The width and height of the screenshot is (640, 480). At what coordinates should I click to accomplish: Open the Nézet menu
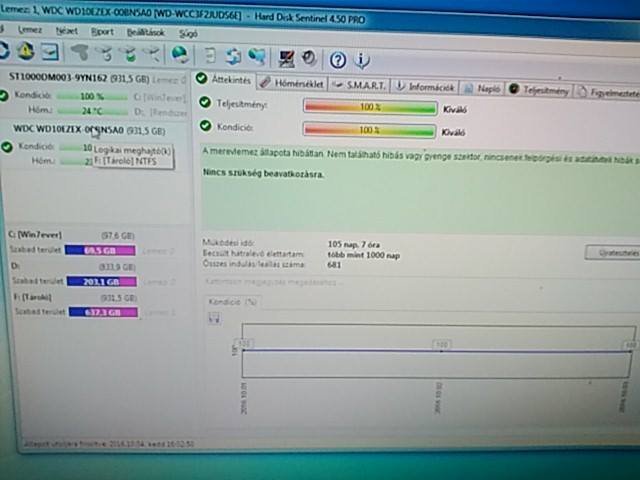coord(67,31)
